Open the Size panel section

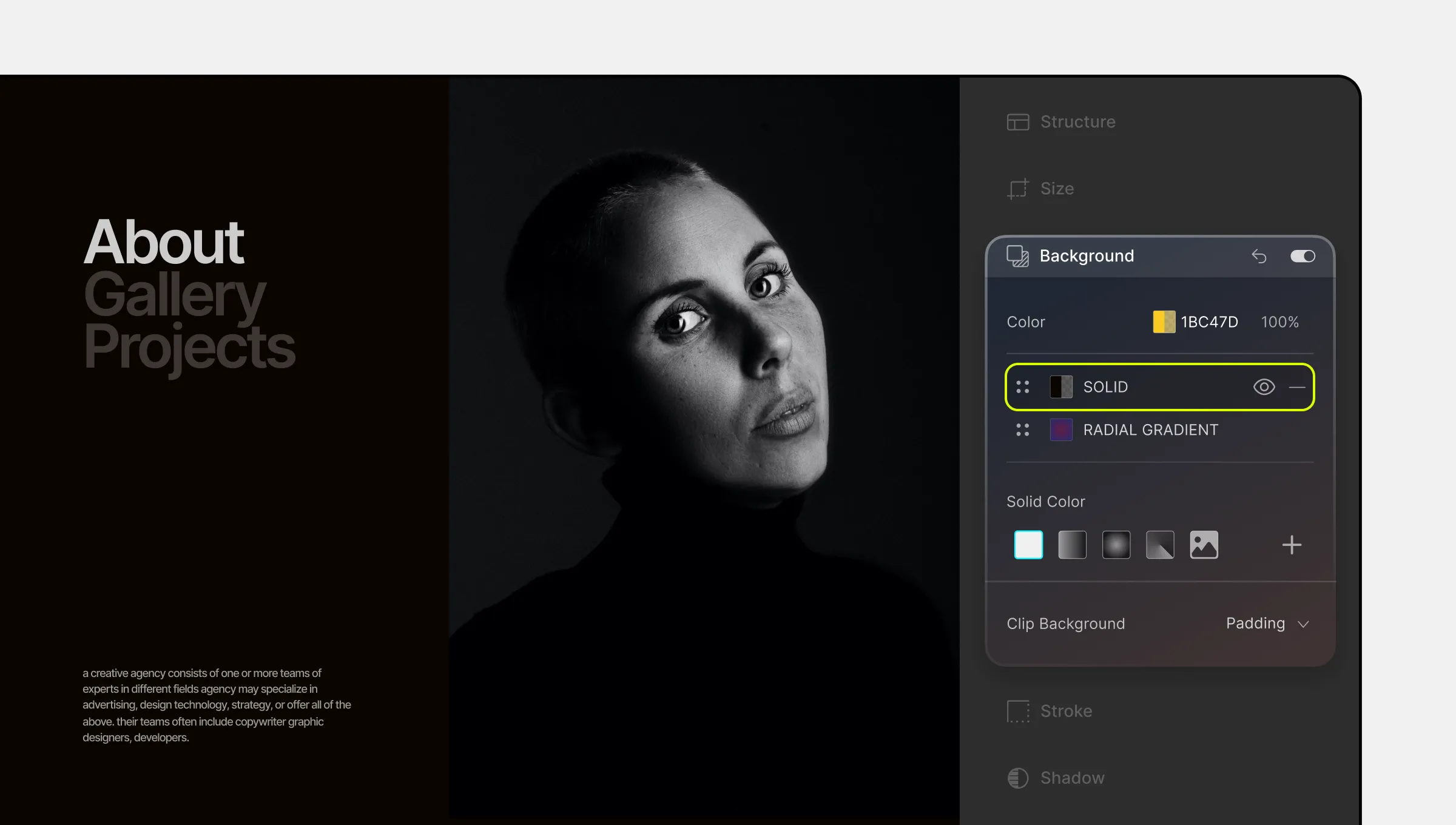click(x=1040, y=189)
